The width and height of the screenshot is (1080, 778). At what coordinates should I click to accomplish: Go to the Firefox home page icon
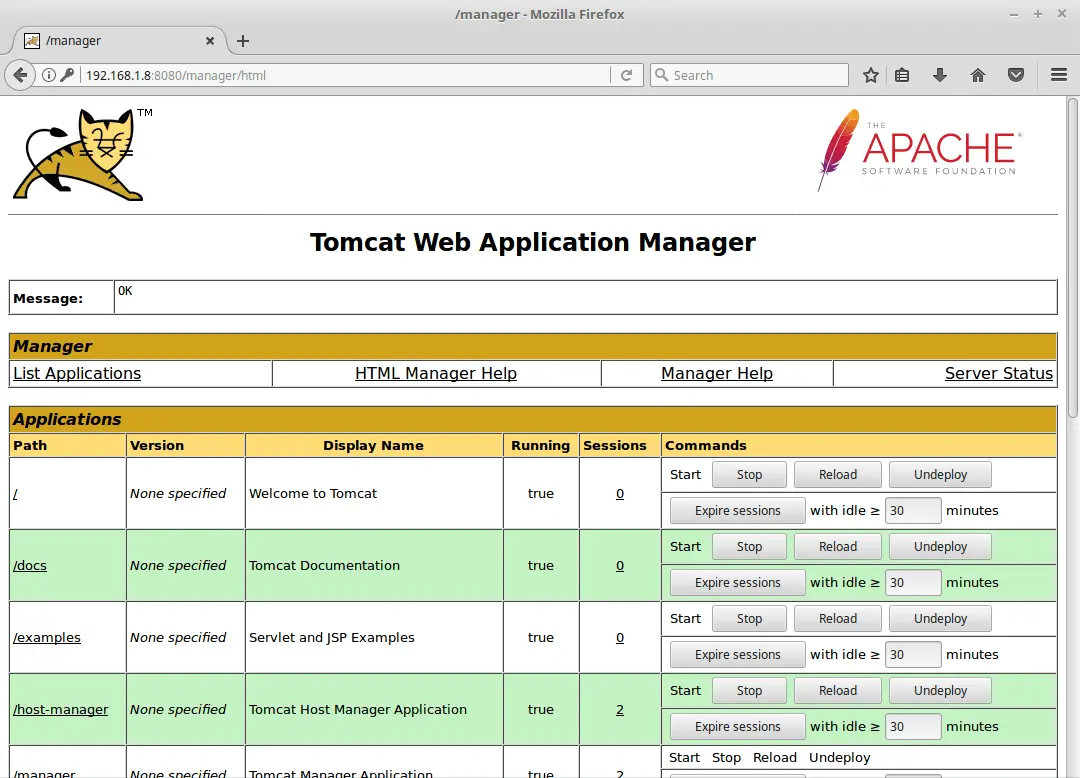tap(978, 75)
